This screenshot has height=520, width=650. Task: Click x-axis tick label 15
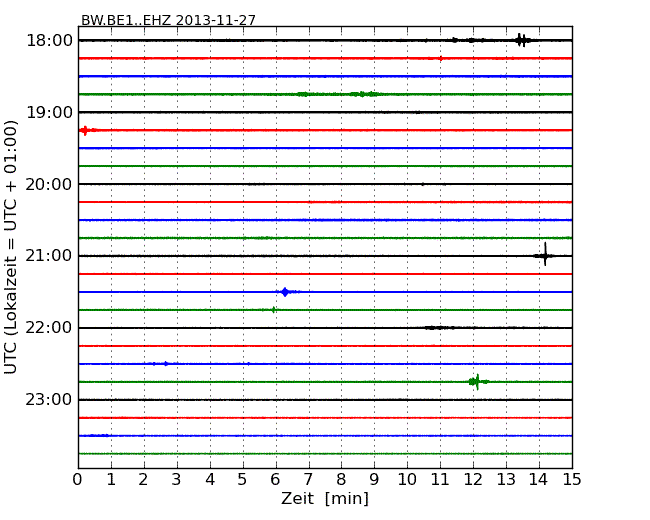pyautogui.click(x=572, y=480)
